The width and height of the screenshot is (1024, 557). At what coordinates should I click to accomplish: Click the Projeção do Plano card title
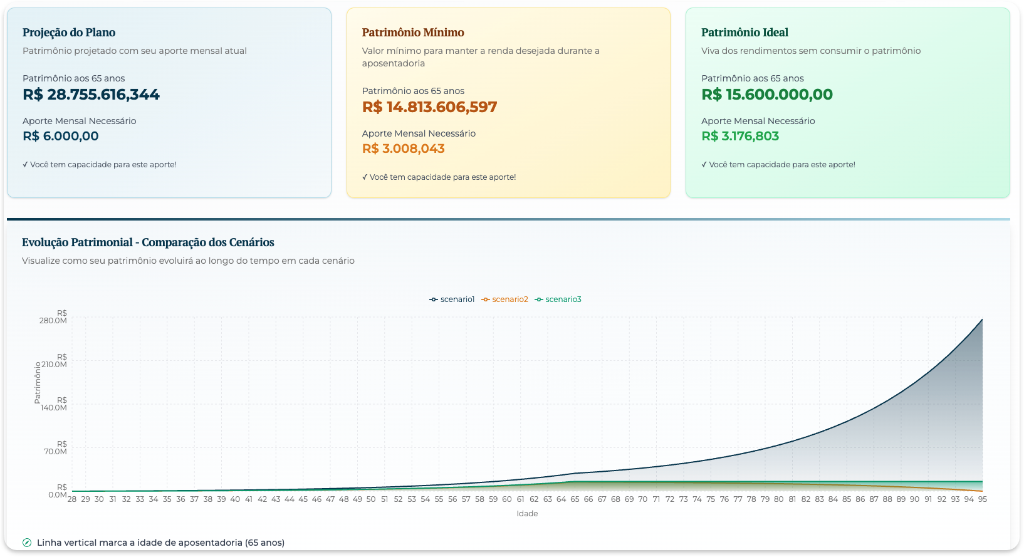tap(69, 32)
